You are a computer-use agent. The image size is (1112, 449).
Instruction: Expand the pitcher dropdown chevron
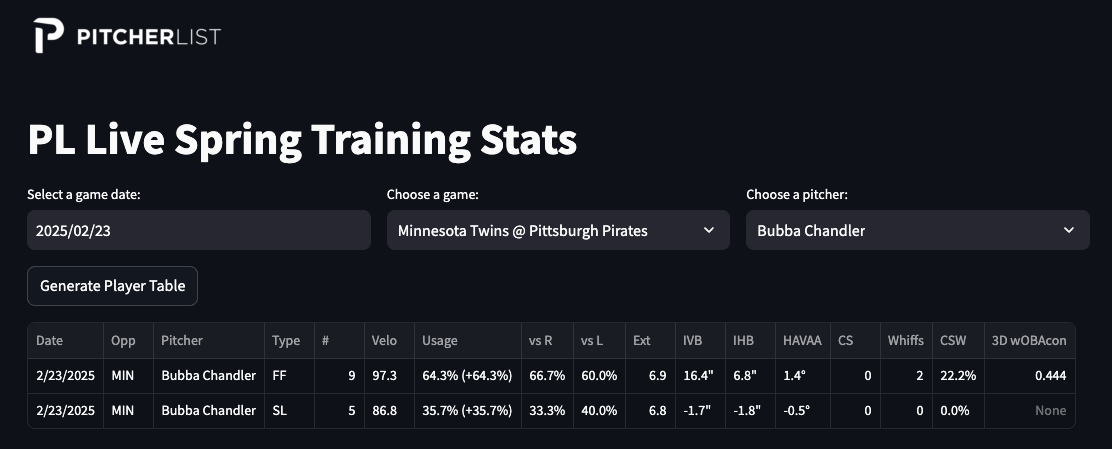click(1069, 230)
